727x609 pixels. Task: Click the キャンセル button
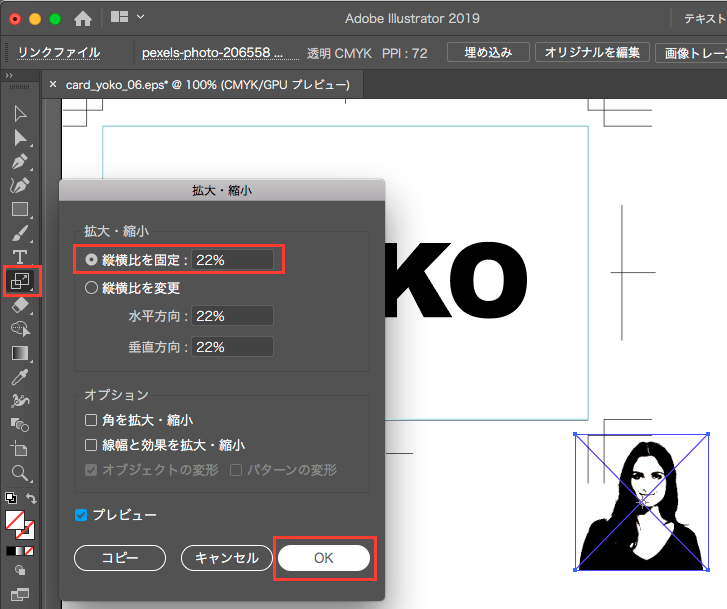point(227,558)
